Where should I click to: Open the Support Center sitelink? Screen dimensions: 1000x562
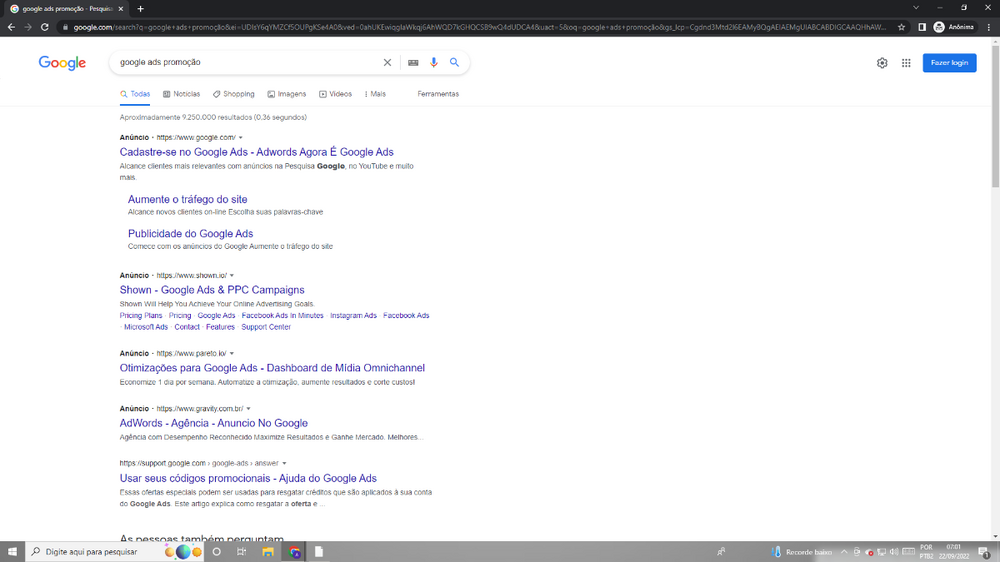click(x=266, y=327)
